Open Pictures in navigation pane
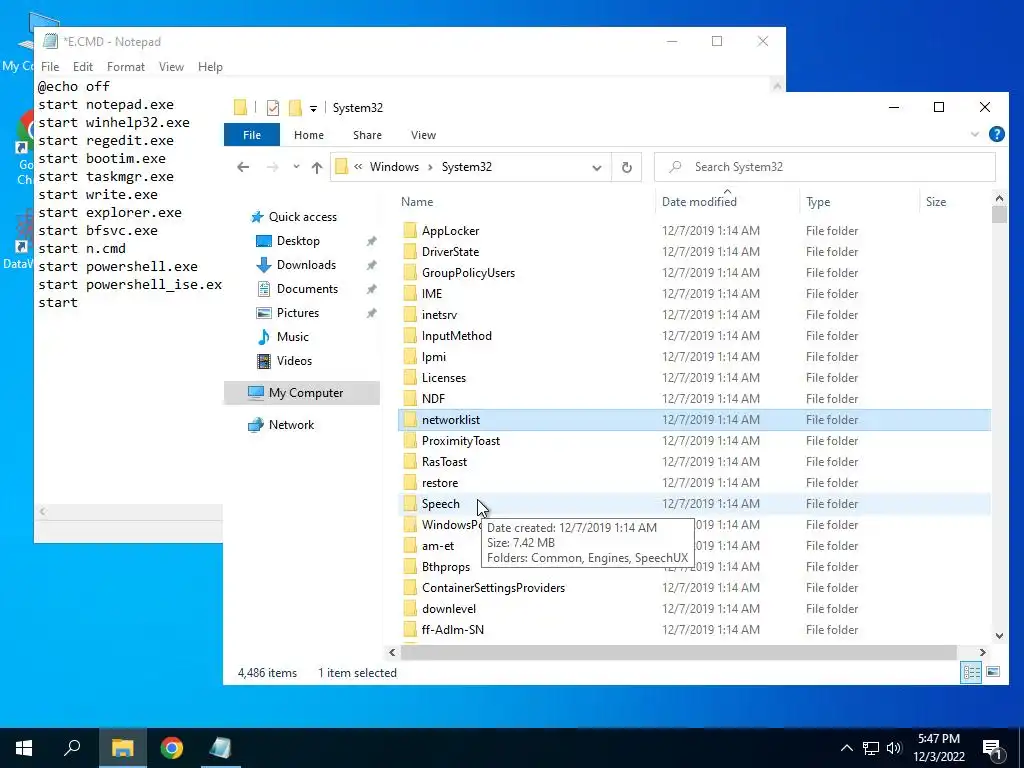The width and height of the screenshot is (1024, 768). click(x=298, y=313)
